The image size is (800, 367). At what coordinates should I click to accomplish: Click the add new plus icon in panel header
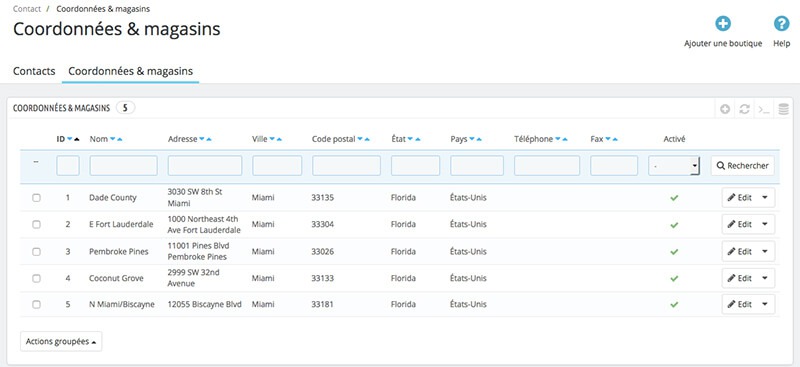[725, 109]
